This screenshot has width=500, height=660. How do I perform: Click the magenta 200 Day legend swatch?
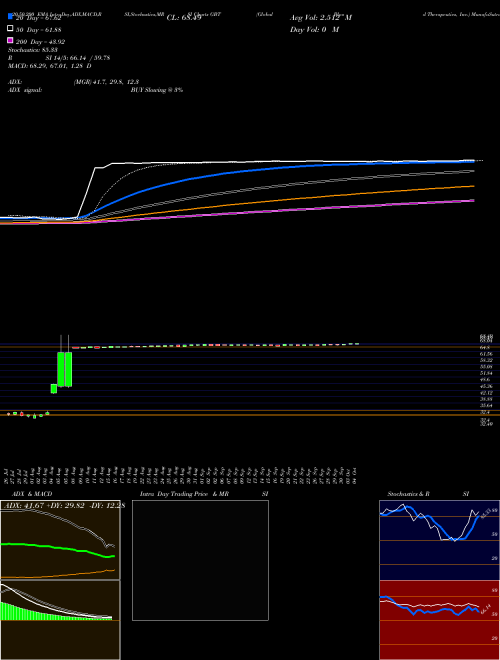click(x=10, y=40)
